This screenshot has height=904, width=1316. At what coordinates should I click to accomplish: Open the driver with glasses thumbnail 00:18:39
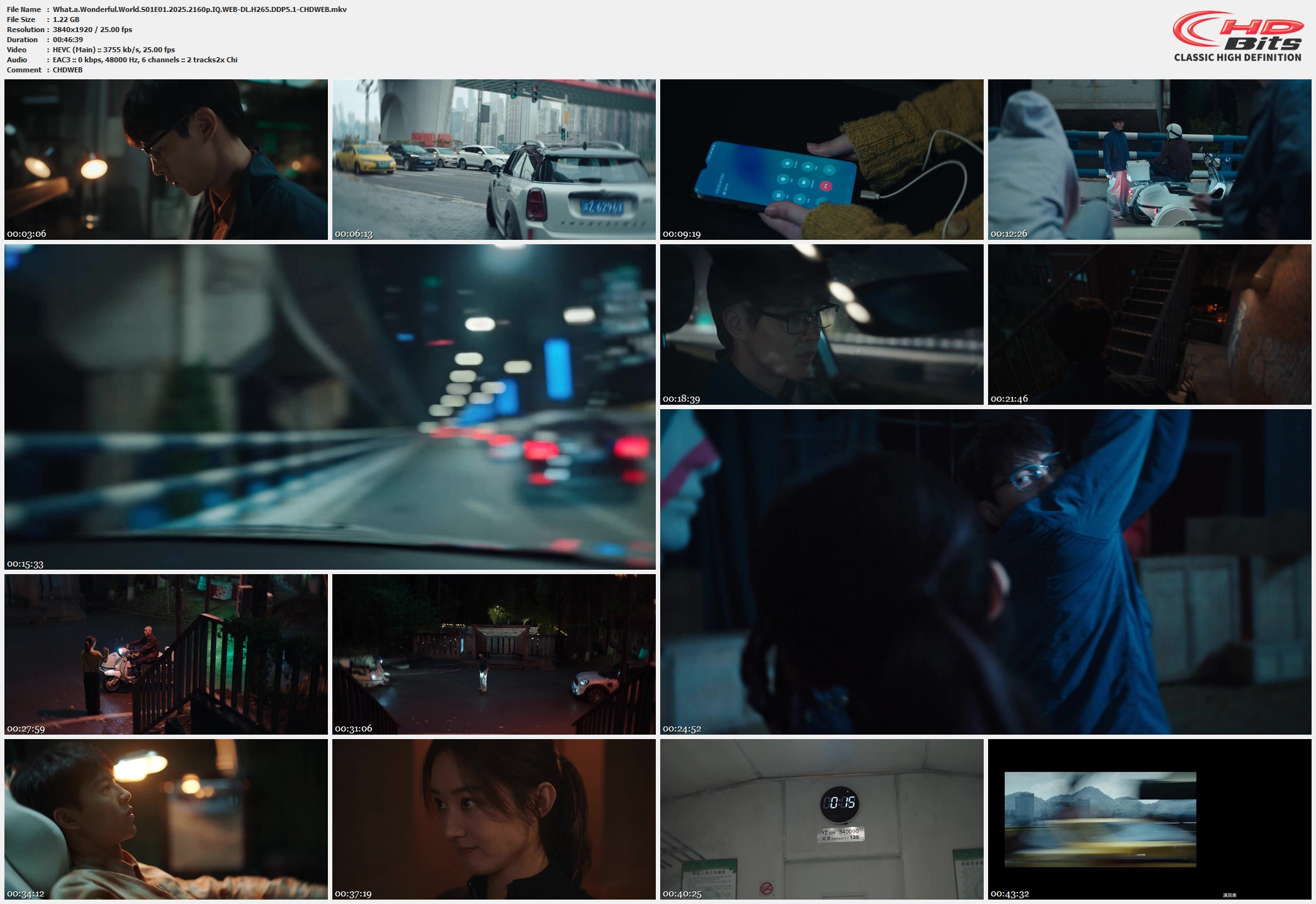point(822,324)
